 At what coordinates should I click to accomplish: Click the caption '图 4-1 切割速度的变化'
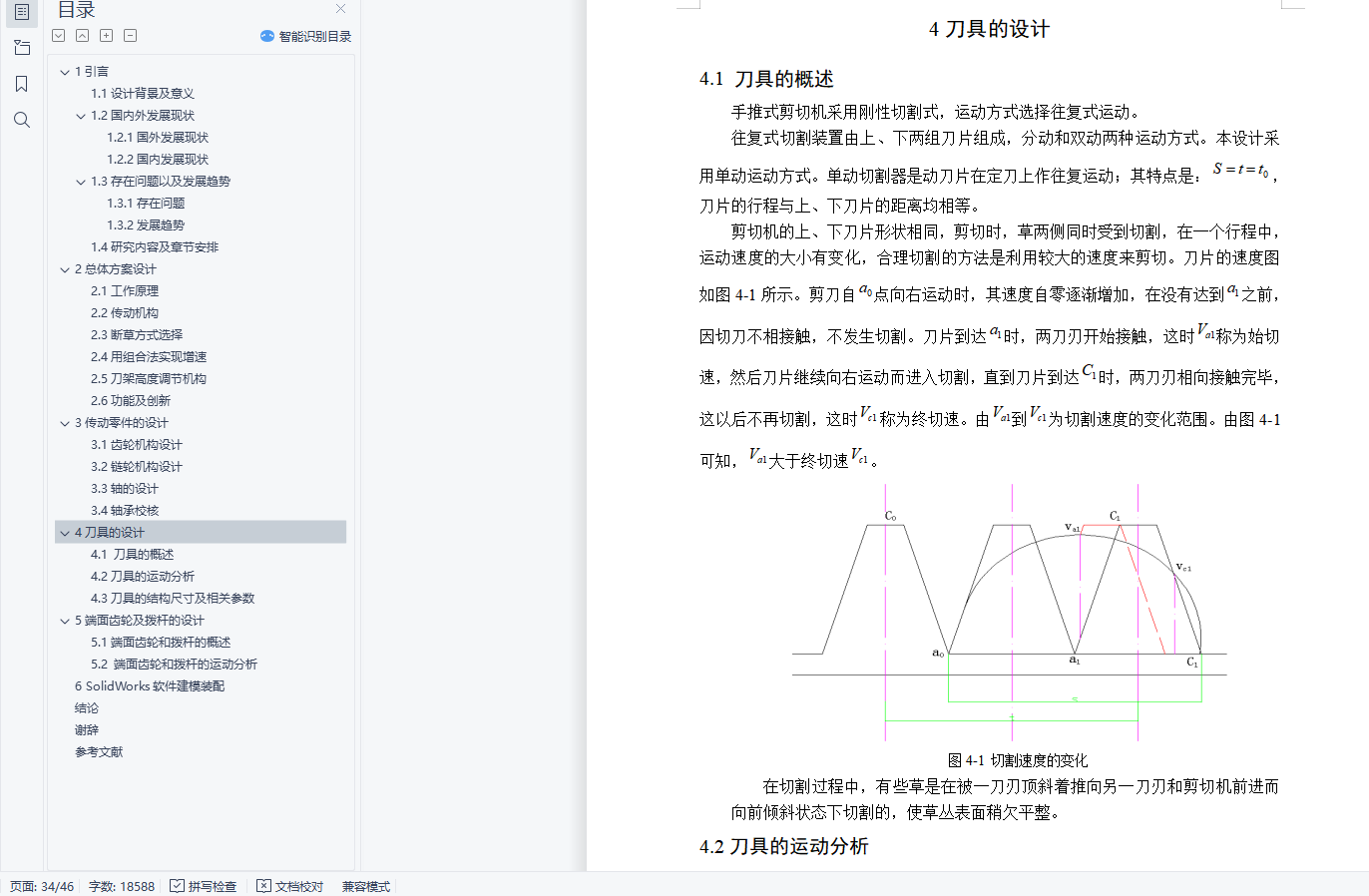click(x=1018, y=760)
